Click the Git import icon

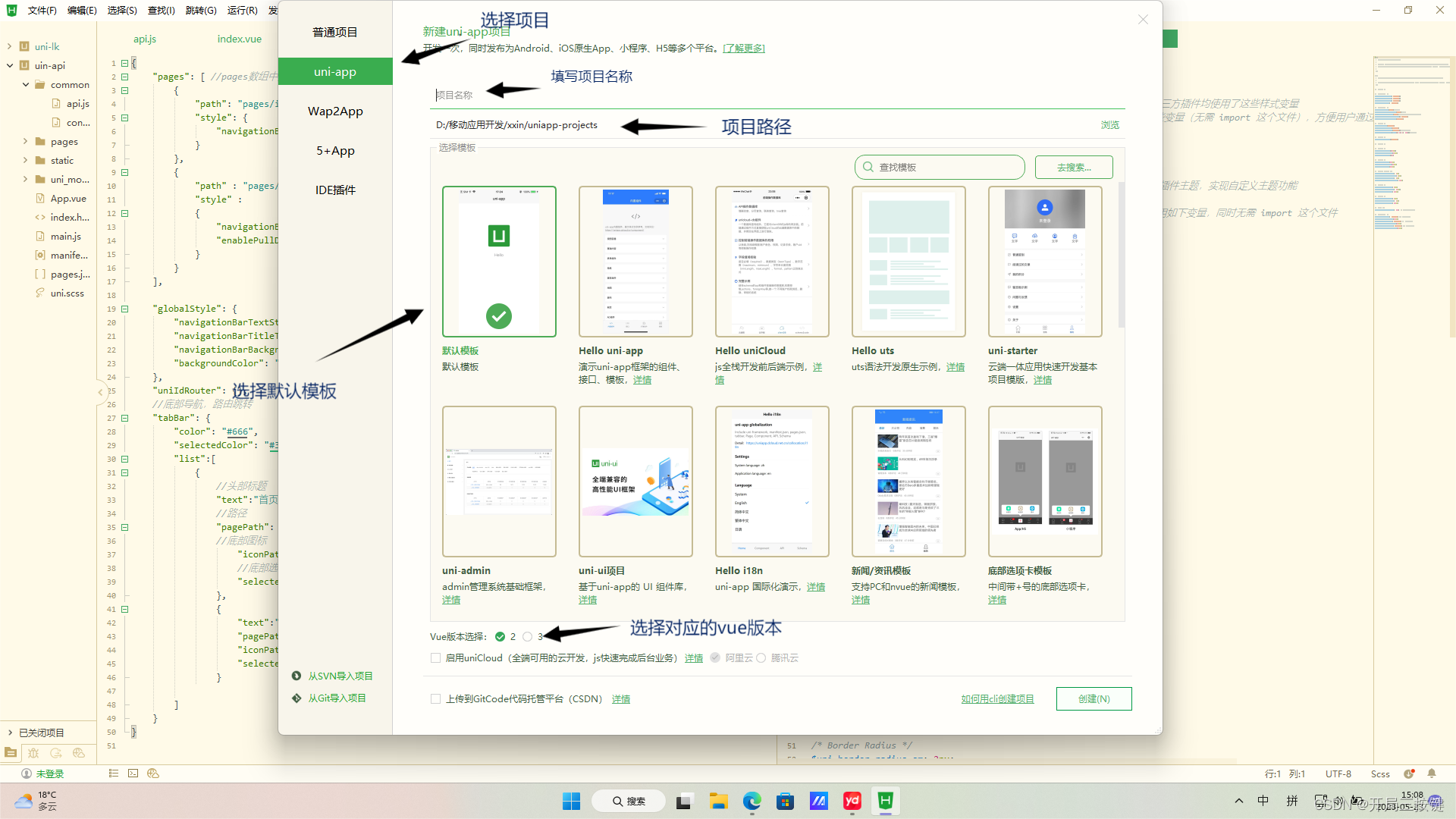click(297, 698)
